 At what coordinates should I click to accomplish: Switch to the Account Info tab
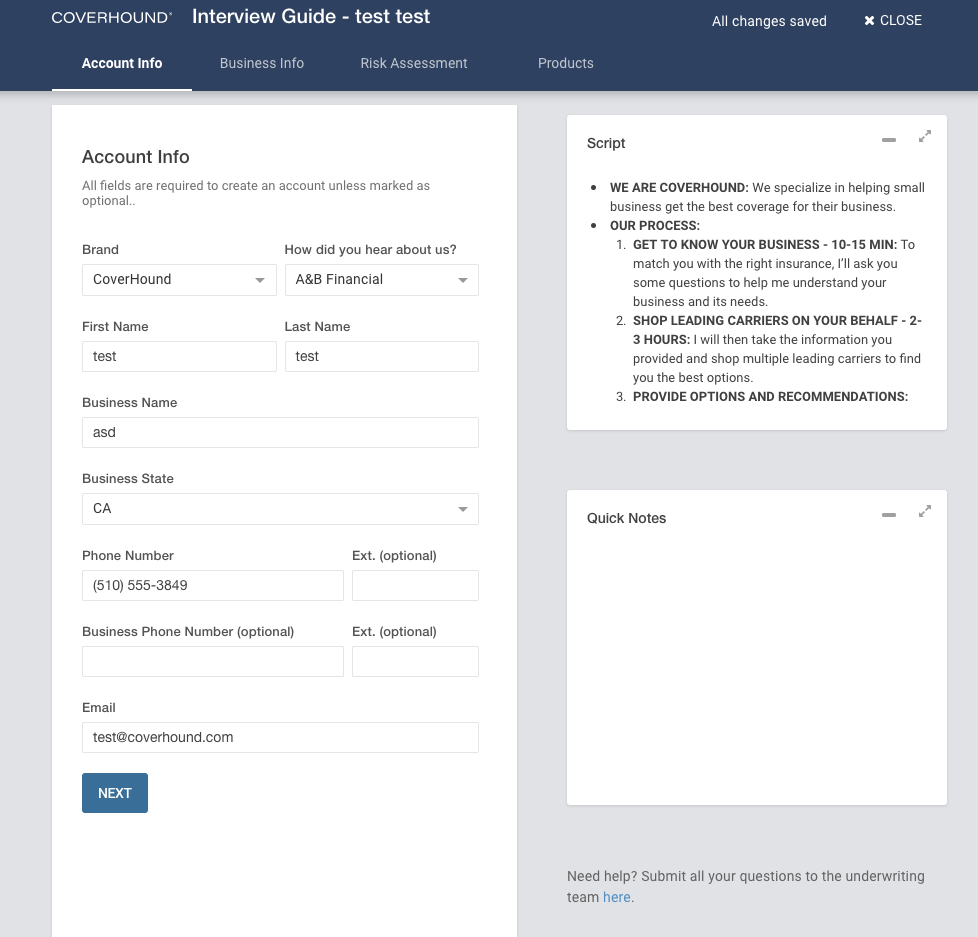(122, 63)
